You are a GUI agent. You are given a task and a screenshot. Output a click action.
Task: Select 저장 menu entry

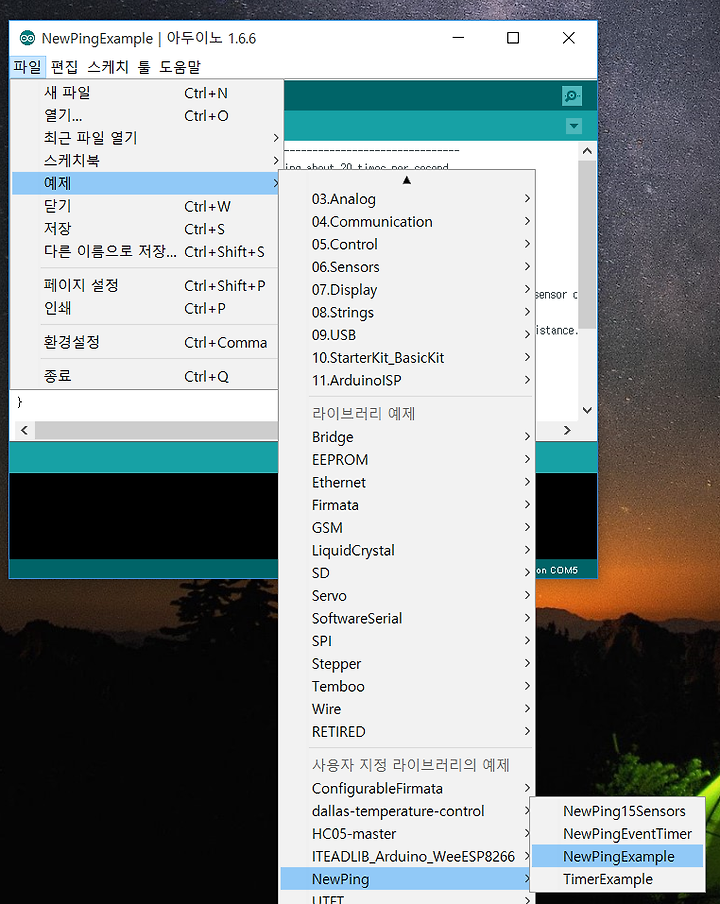[146, 229]
